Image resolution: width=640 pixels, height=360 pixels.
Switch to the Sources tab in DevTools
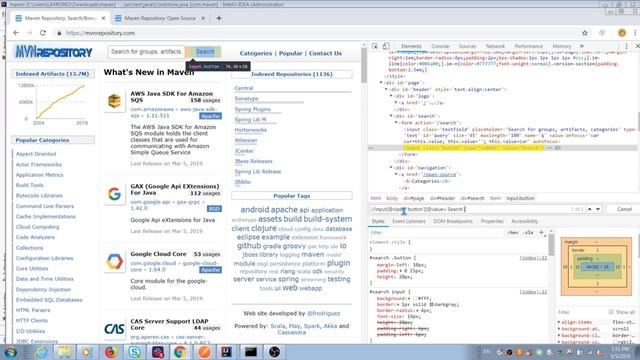467,46
